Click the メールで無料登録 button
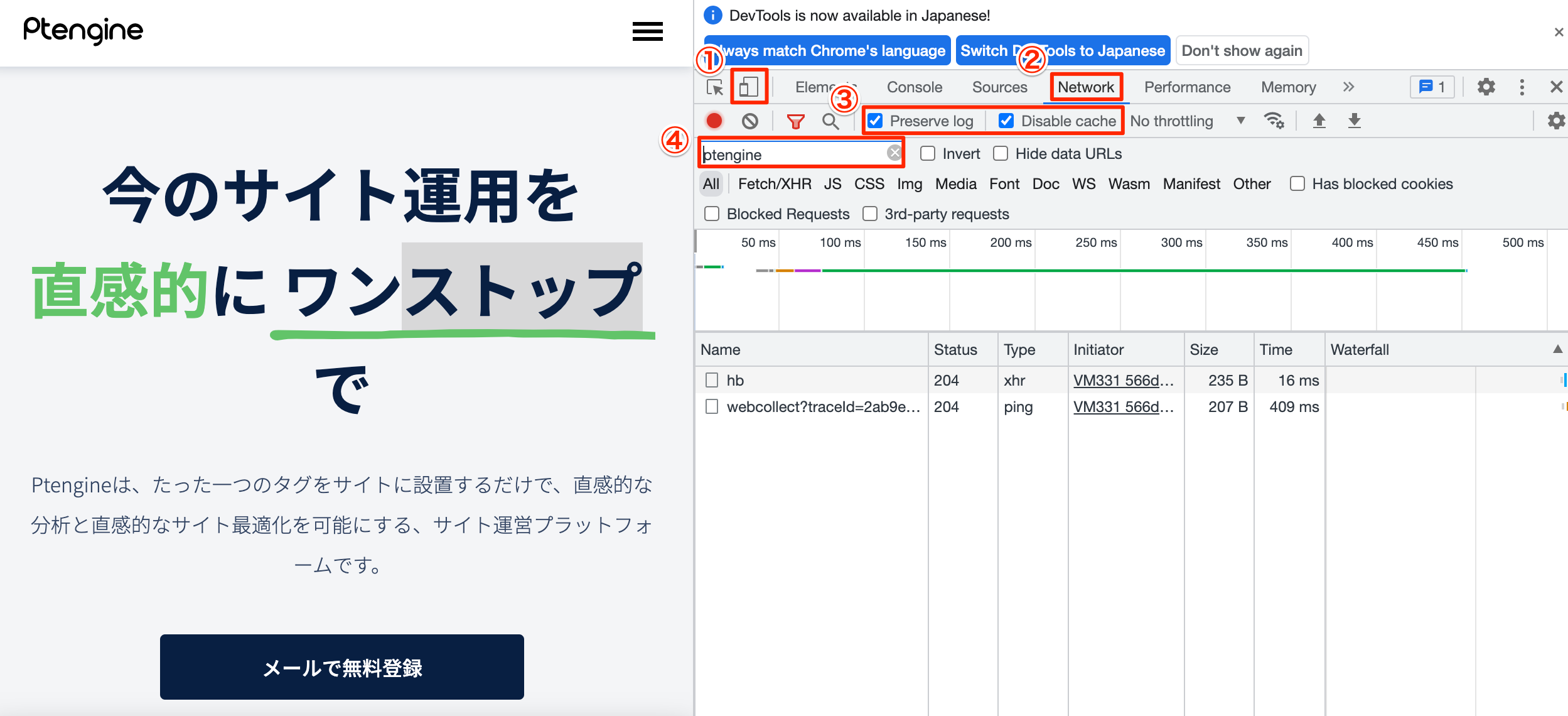The image size is (1568, 716). click(342, 667)
